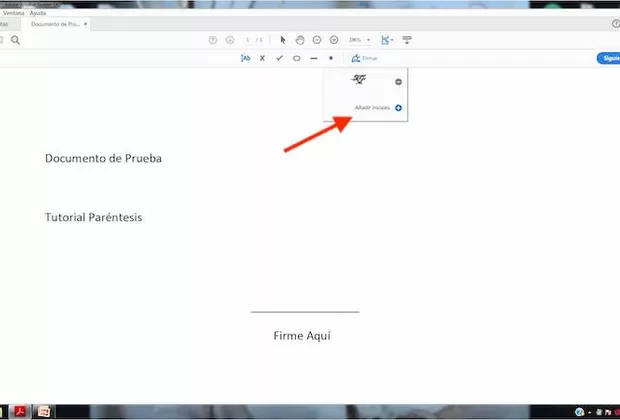Image resolution: width=620 pixels, height=420 pixels.
Task: Click Añadir iniciales plus icon
Action: (x=399, y=108)
